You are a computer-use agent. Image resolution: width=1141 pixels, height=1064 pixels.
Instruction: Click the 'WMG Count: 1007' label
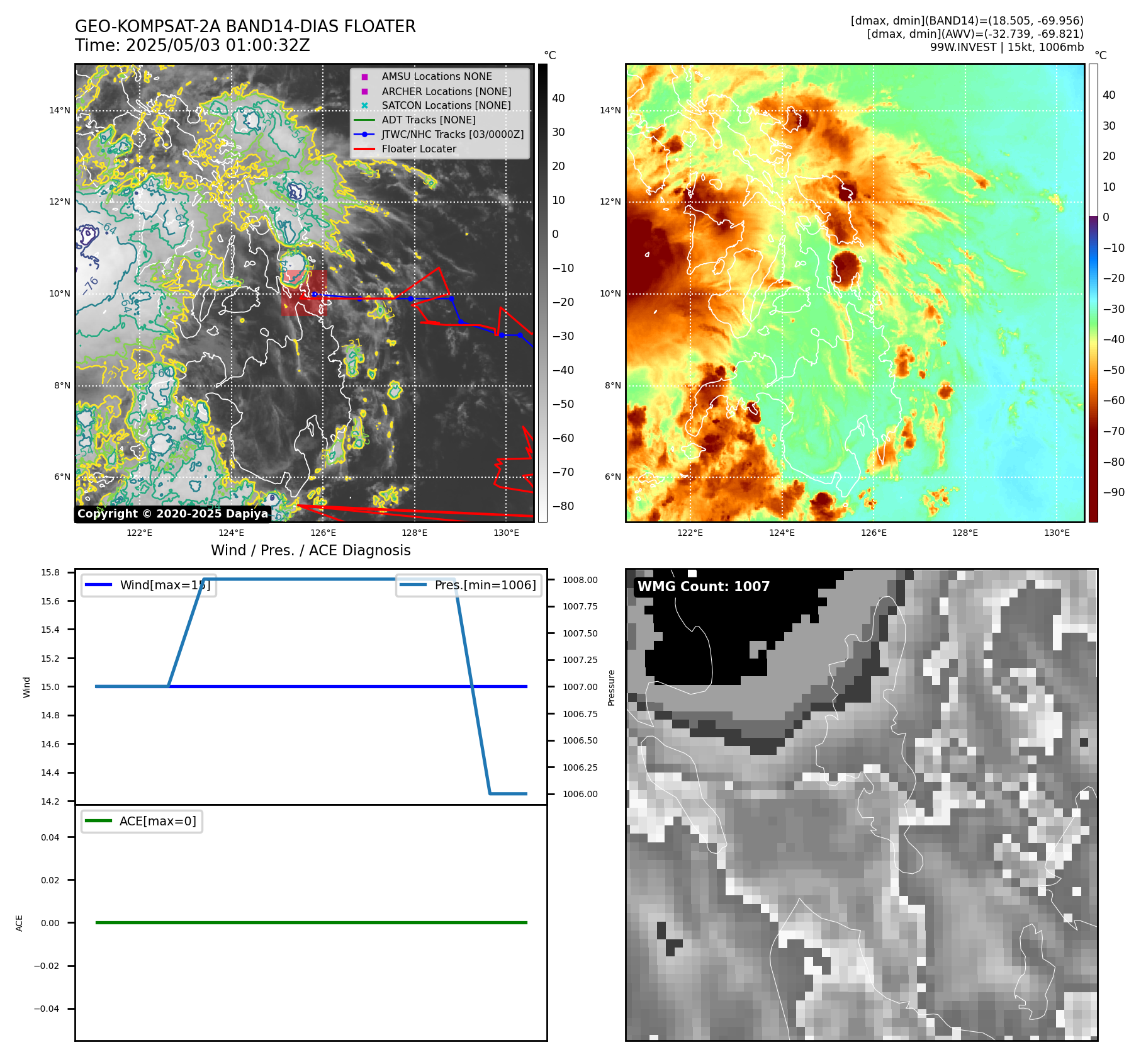tap(704, 587)
